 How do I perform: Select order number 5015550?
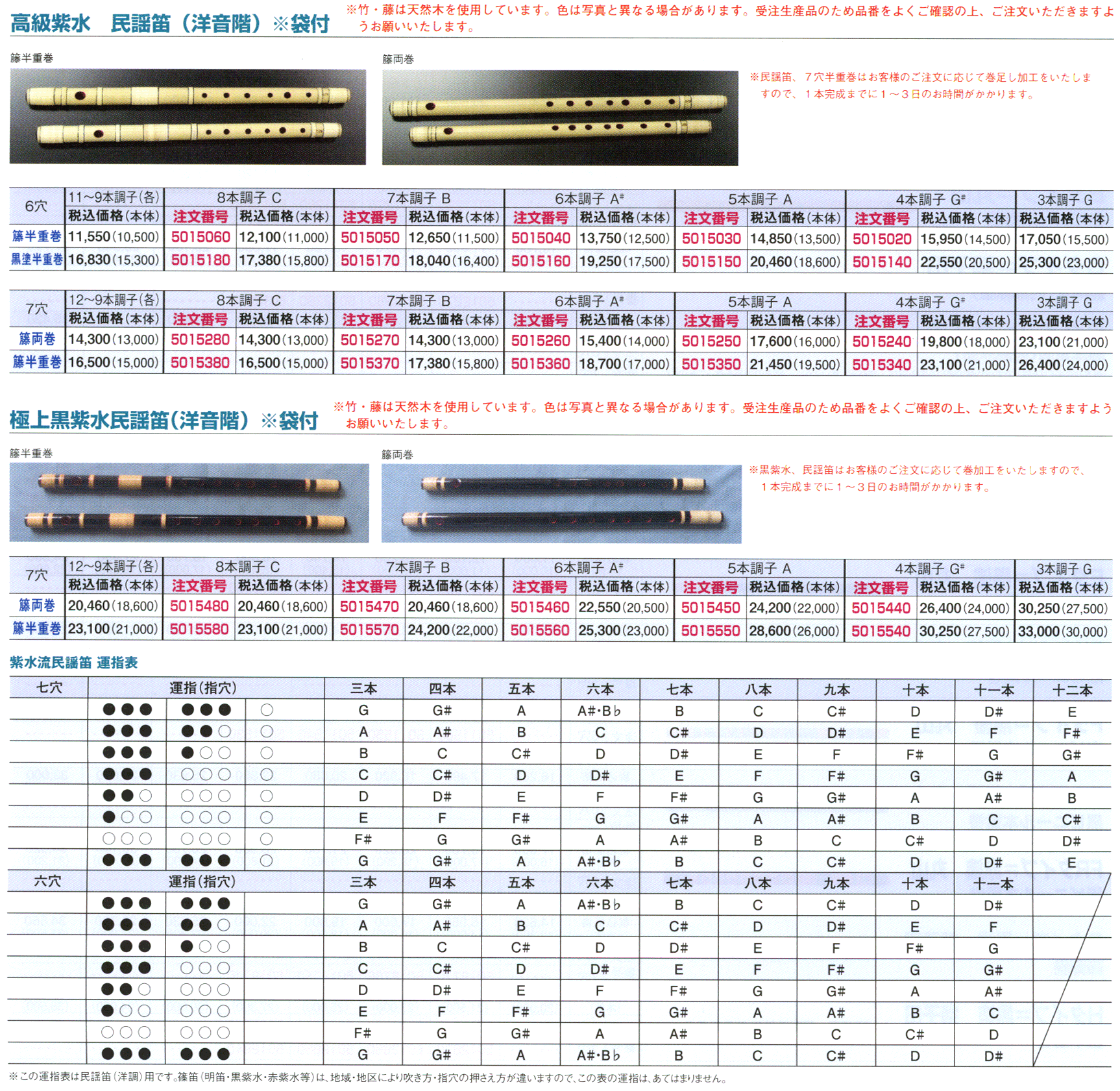pyautogui.click(x=711, y=631)
